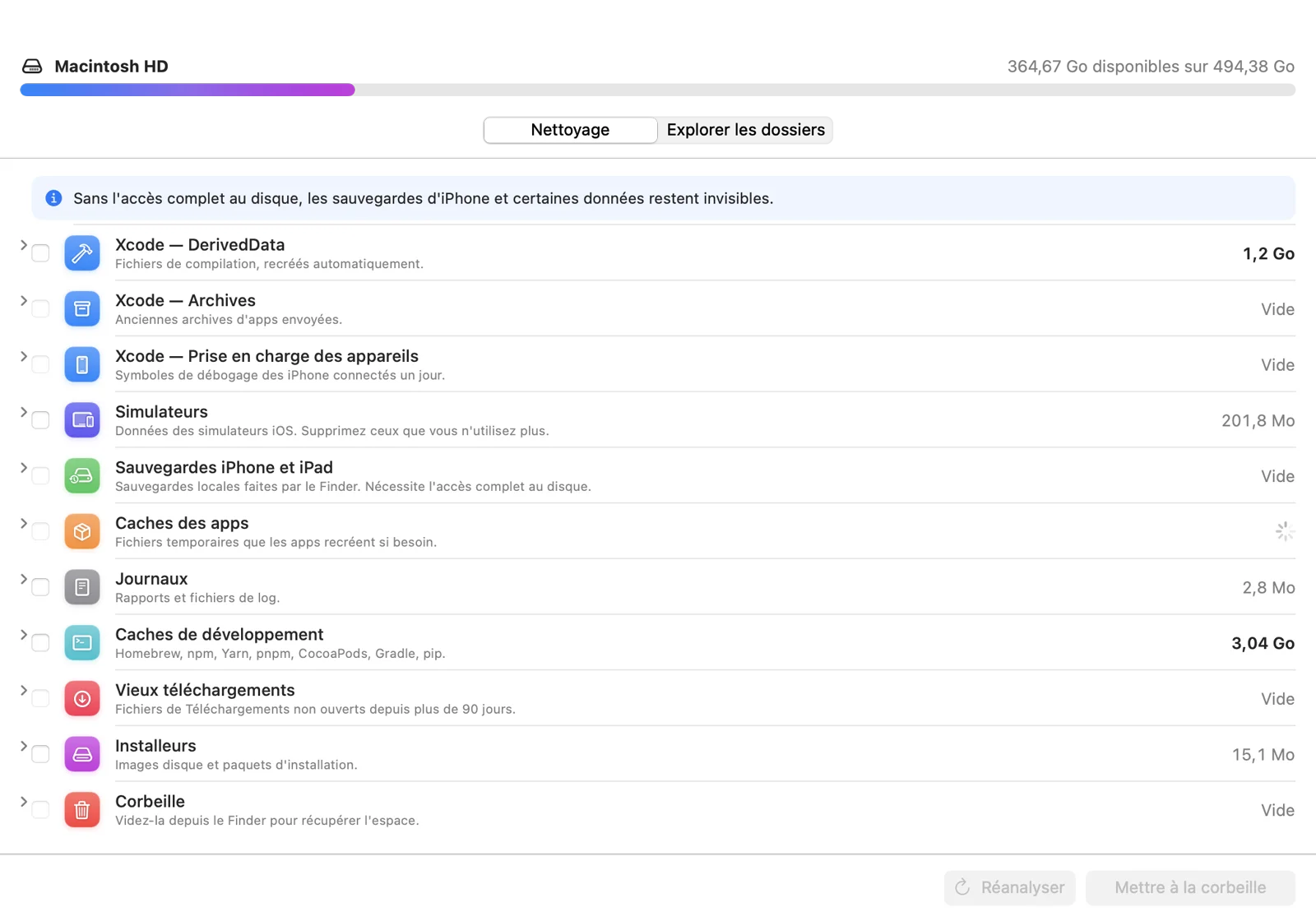Click the Xcode device support phone icon
Viewport: 1316px width, 921px height.
click(x=82, y=364)
